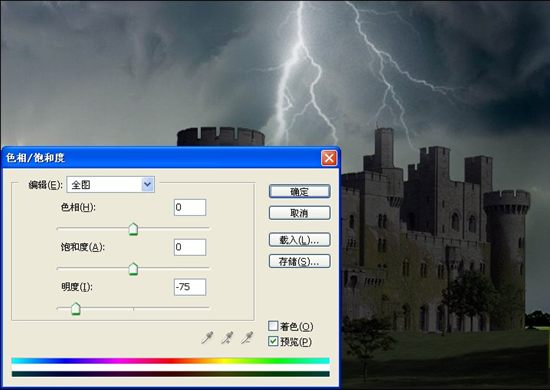
Task: Focus the 色相(H) value field
Action: pyautogui.click(x=190, y=207)
